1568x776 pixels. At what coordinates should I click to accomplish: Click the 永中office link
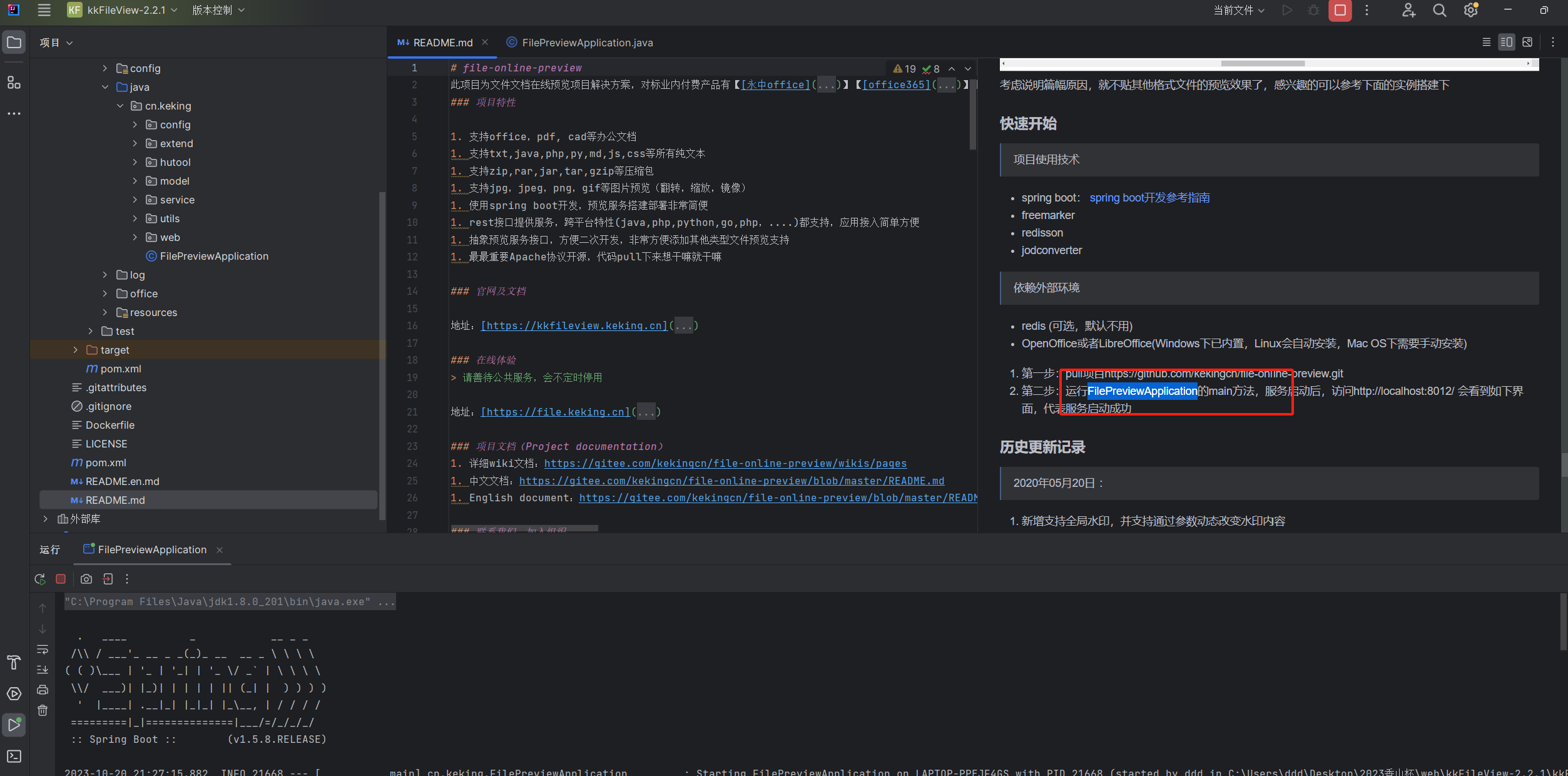point(775,84)
